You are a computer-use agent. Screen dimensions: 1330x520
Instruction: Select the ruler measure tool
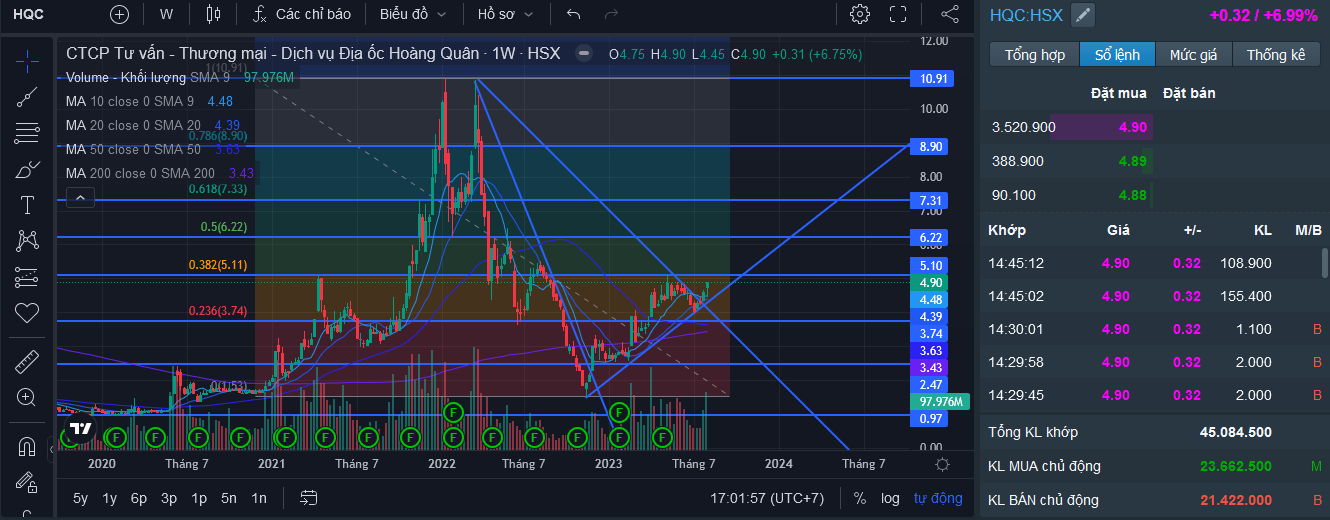[x=27, y=361]
